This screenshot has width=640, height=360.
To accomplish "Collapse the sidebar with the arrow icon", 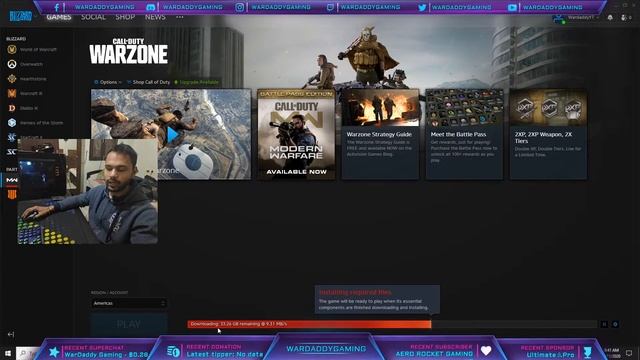I will pyautogui.click(x=11, y=334).
